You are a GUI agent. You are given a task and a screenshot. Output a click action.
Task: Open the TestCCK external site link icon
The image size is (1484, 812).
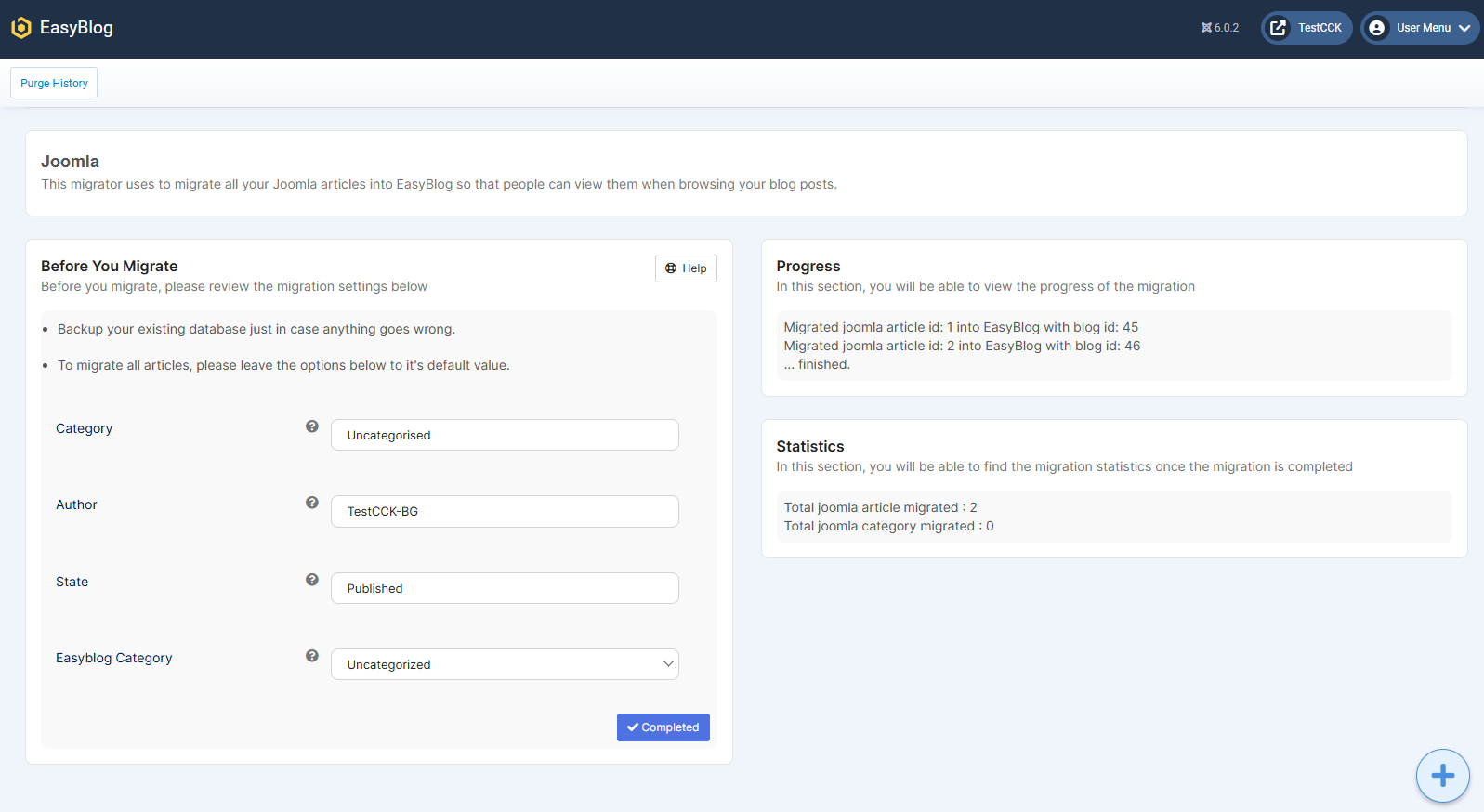point(1279,28)
